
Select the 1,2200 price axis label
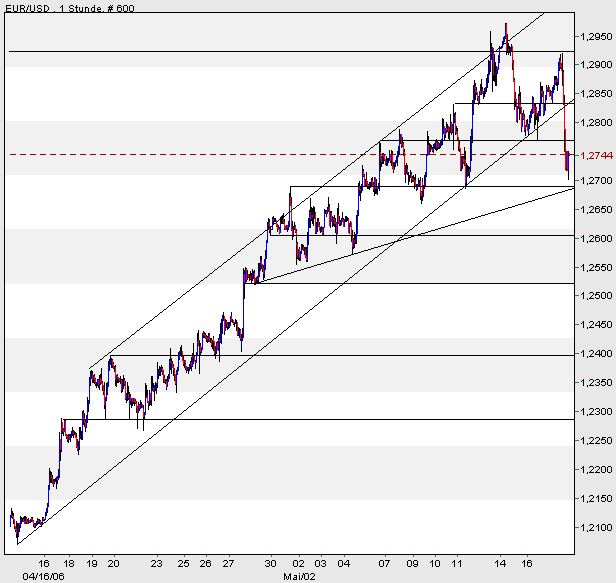tap(596, 469)
